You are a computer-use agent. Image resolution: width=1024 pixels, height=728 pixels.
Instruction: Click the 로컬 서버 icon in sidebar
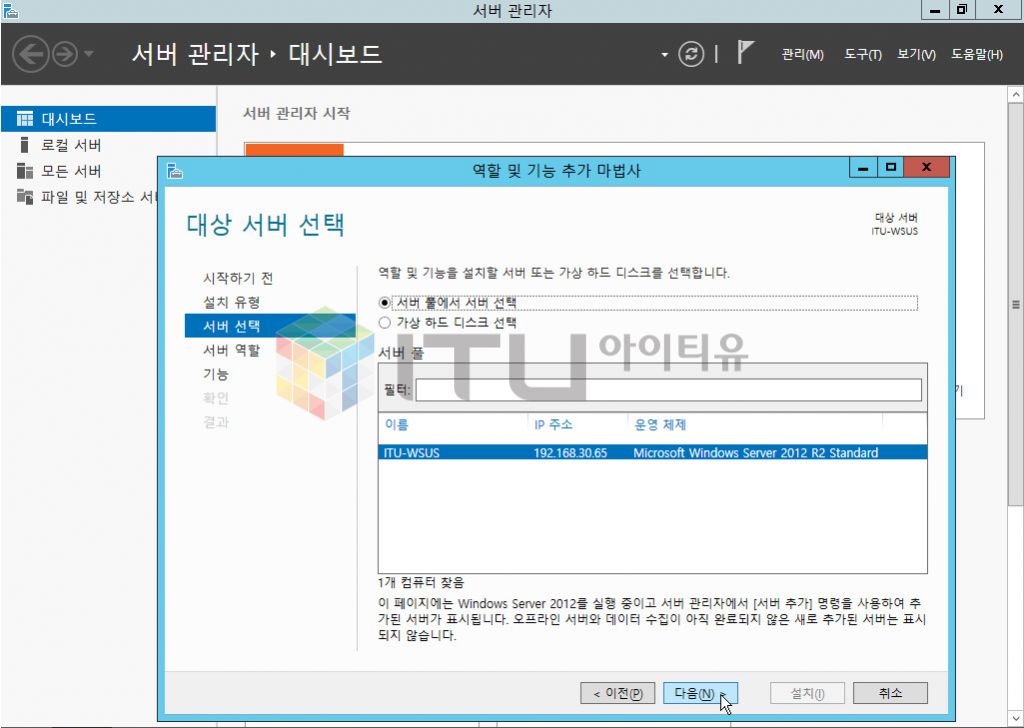(x=25, y=145)
